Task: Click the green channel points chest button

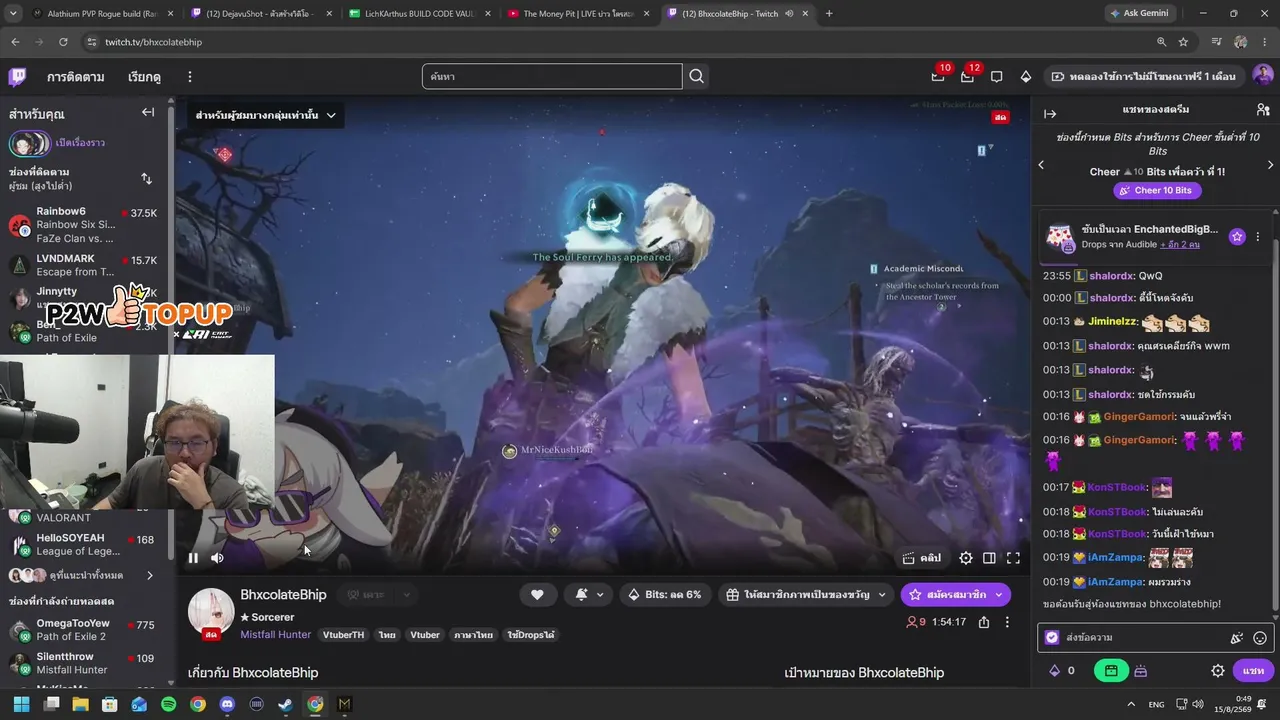Action: (1111, 671)
